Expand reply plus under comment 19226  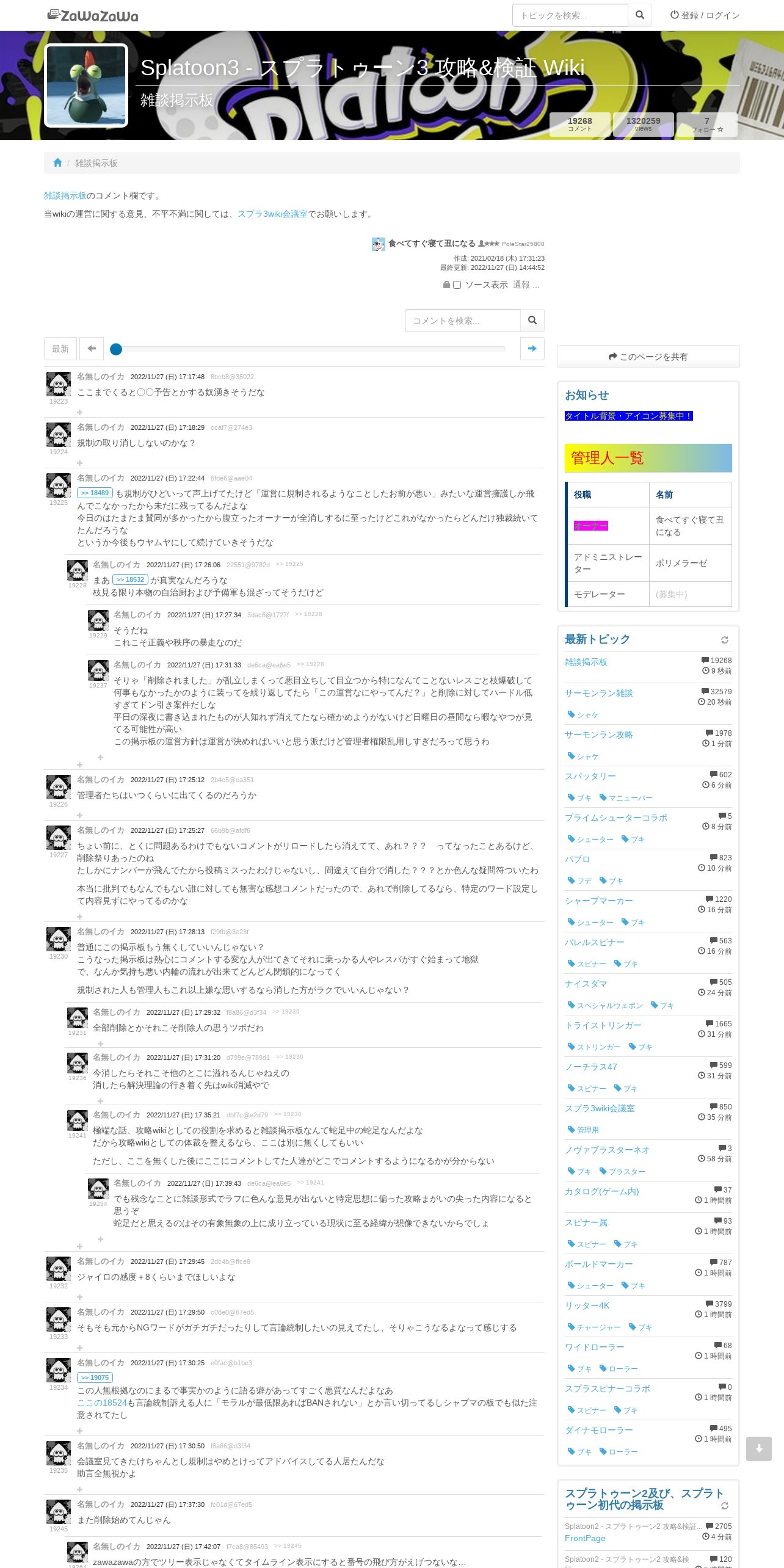[x=79, y=815]
